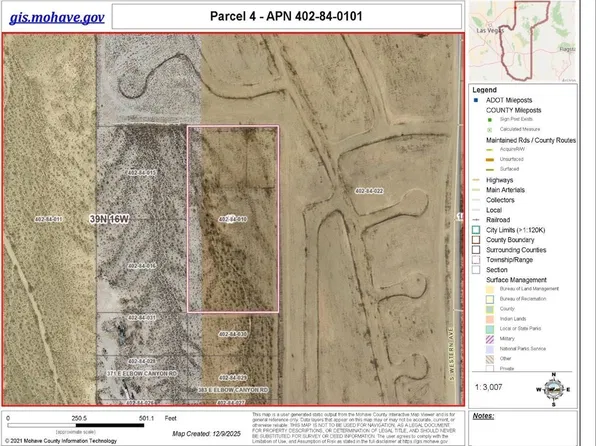Click the 39N 16W township label
The image size is (596, 446).
click(x=109, y=219)
